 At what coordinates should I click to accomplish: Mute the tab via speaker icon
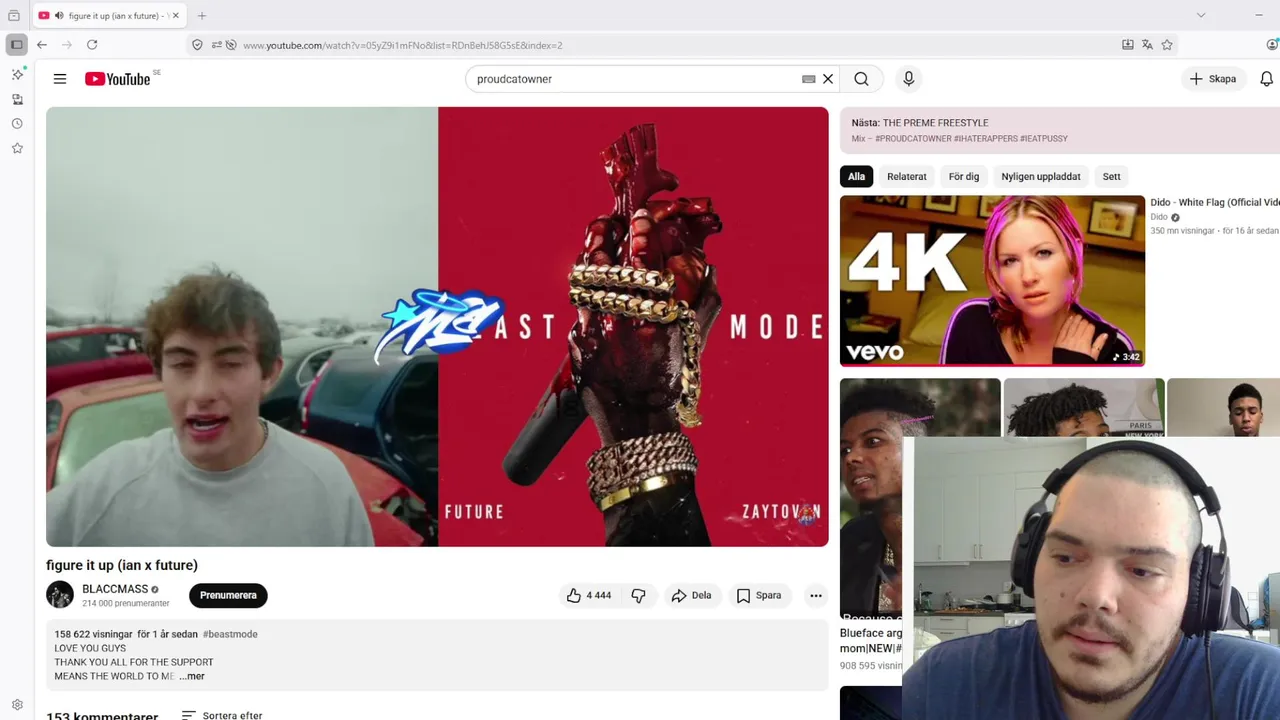59,16
